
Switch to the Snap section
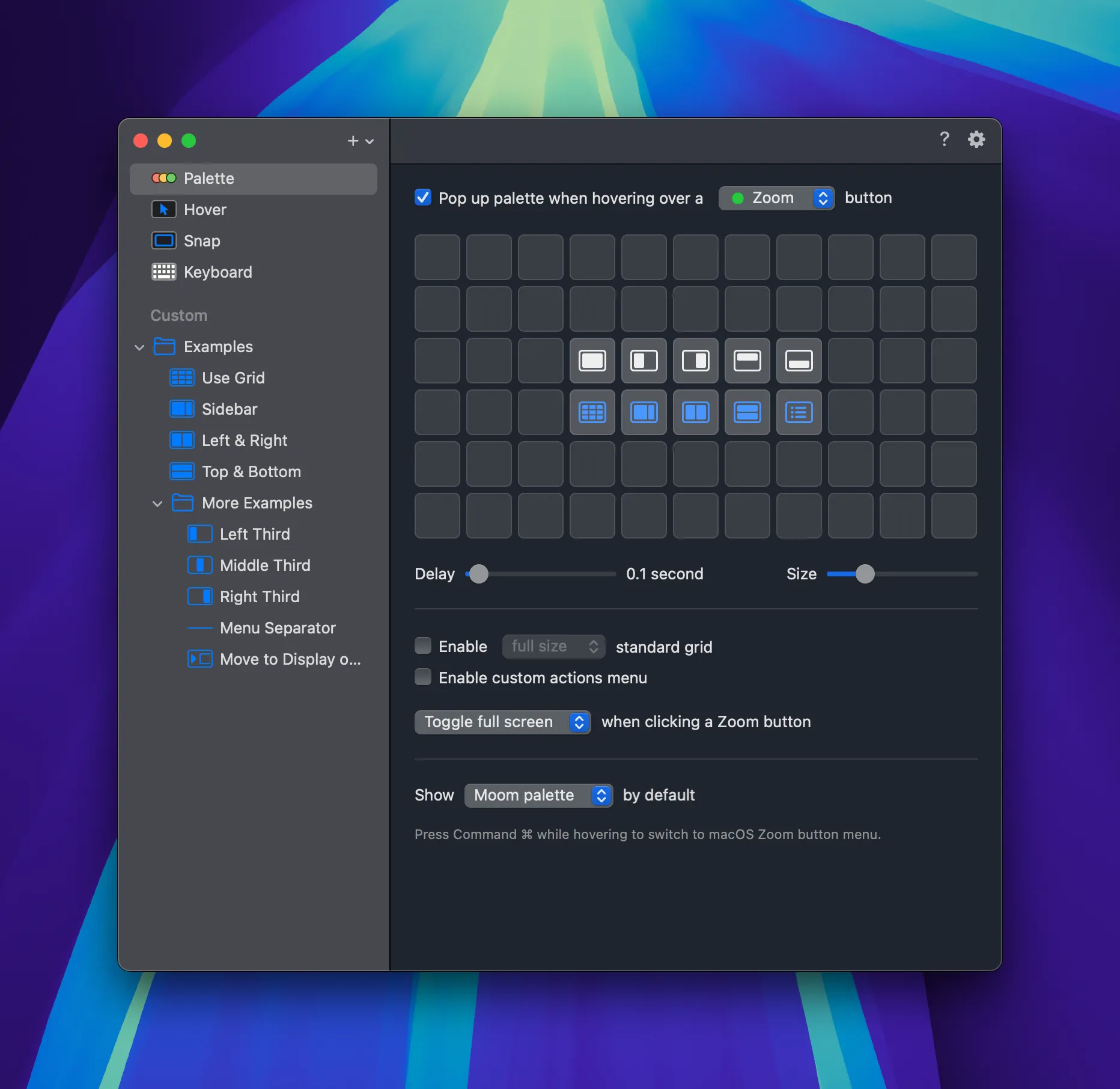point(254,241)
